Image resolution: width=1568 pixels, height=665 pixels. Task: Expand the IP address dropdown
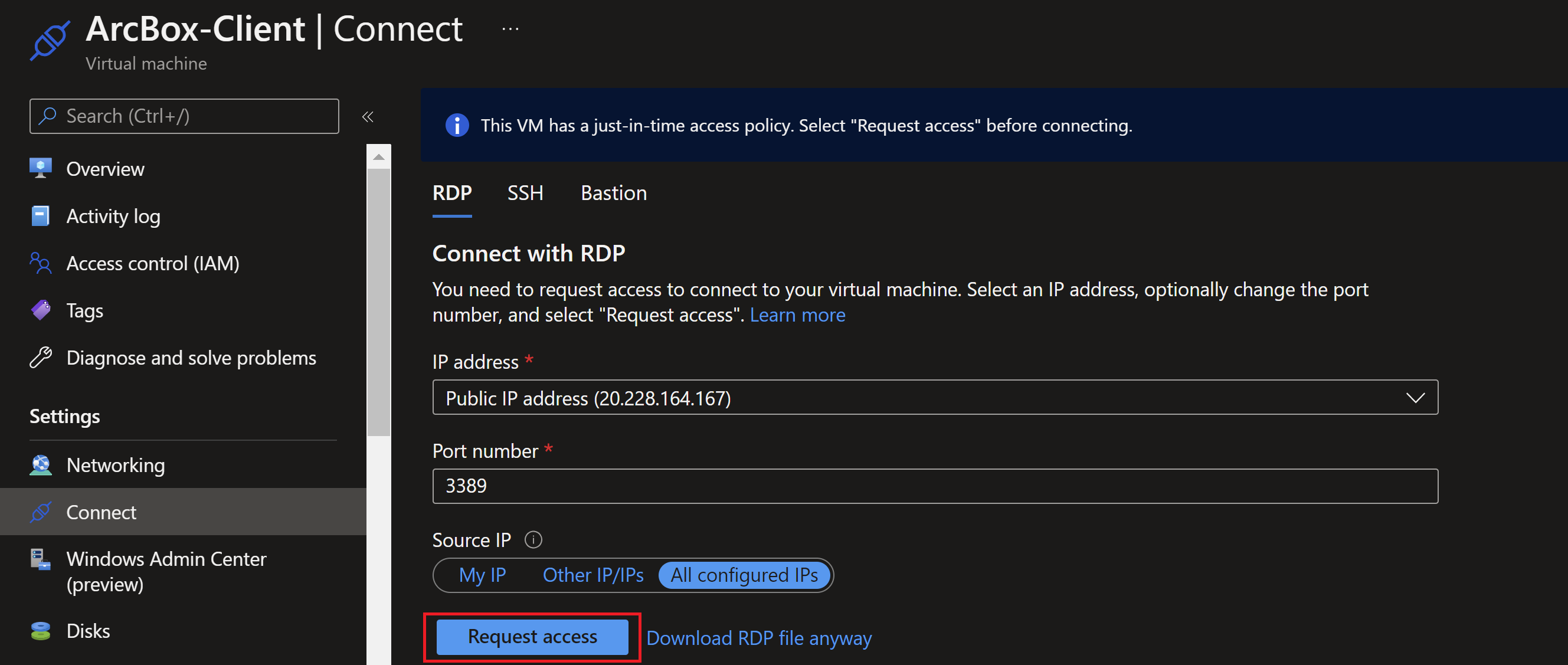click(1415, 398)
